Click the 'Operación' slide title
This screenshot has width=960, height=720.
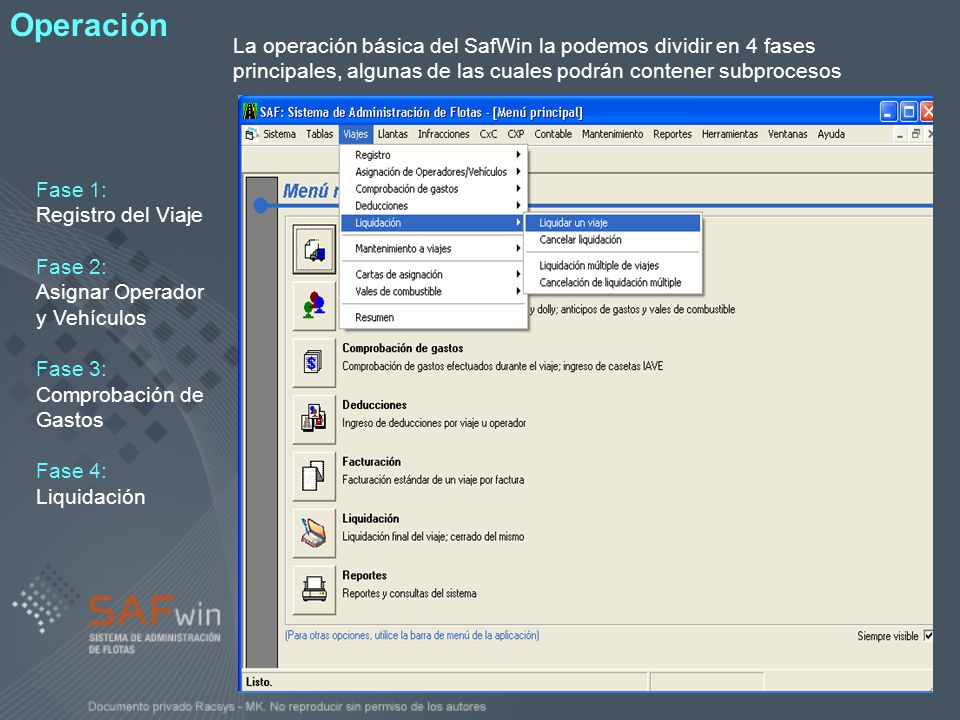tap(89, 26)
